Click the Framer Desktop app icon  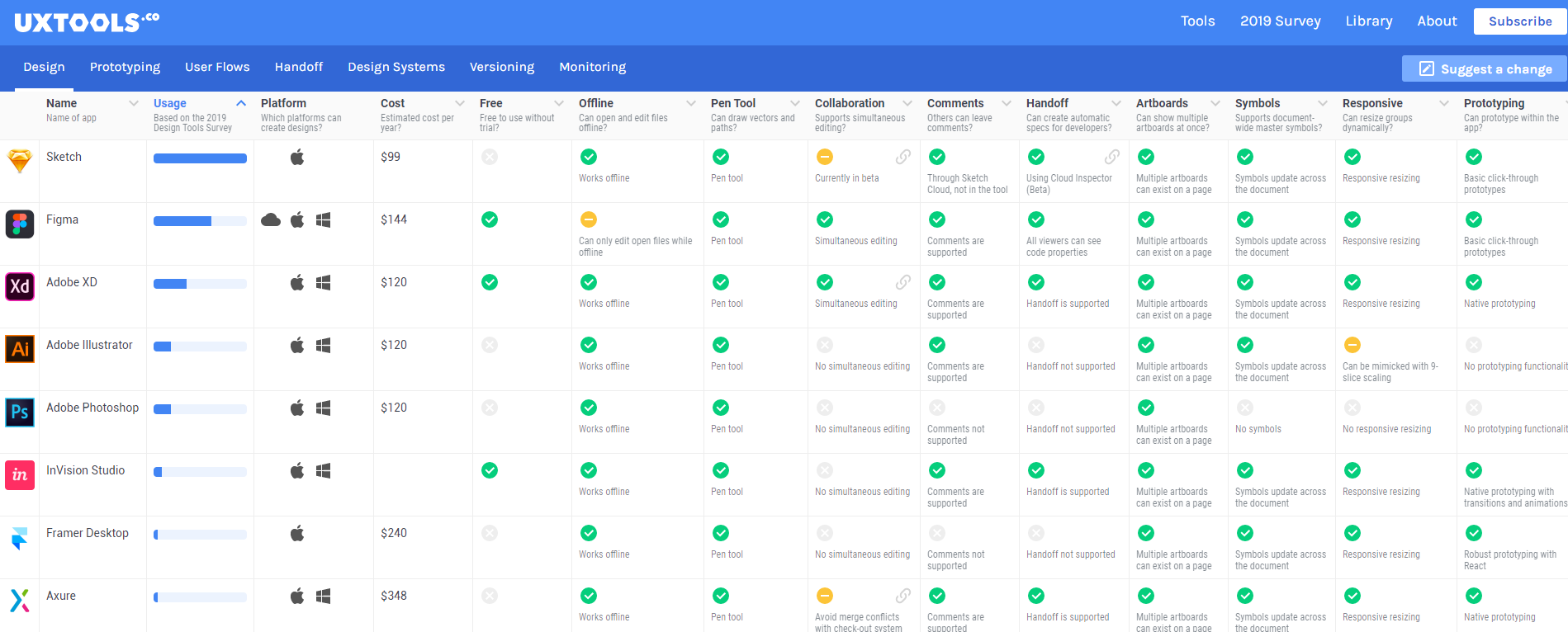(x=20, y=538)
